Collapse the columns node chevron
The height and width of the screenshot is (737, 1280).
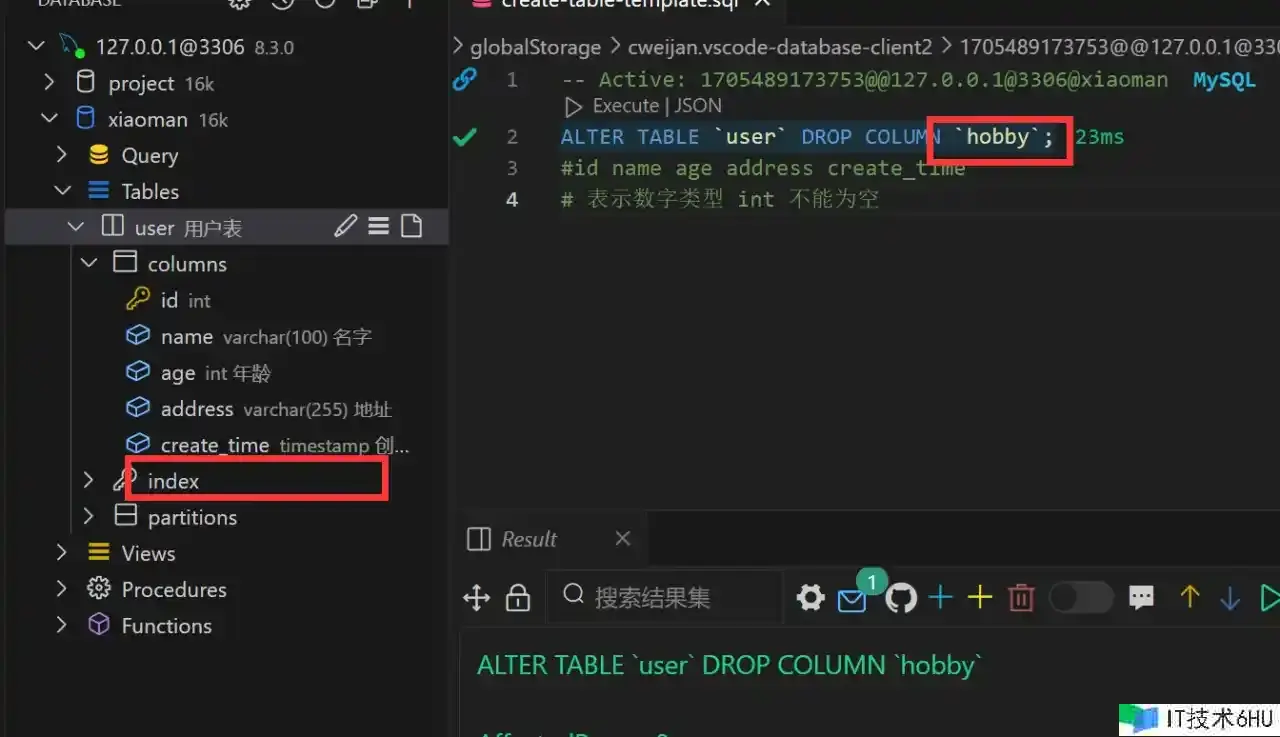(89, 263)
